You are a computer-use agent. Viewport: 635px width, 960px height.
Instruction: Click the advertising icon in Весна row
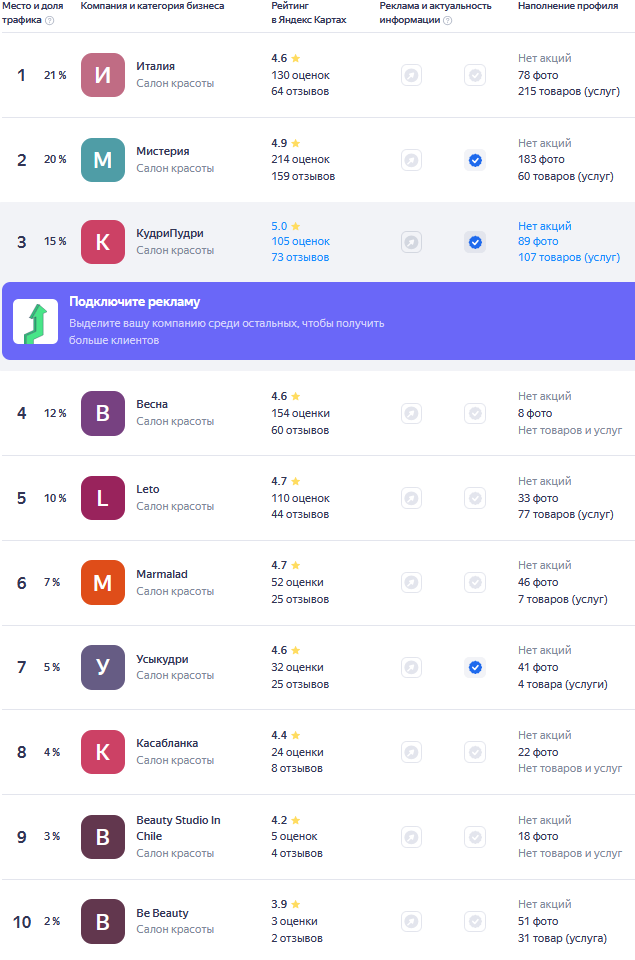(x=411, y=413)
